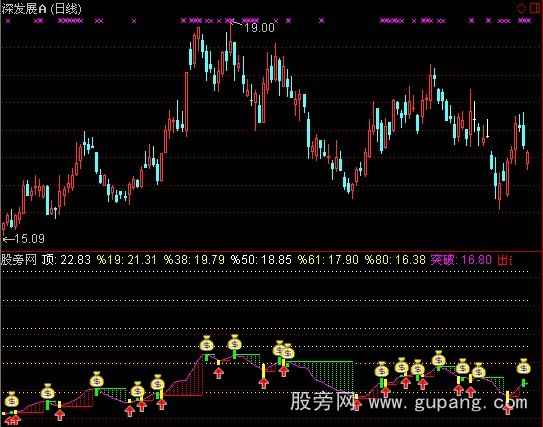Click the (日线) daily period label
The image size is (543, 427).
pos(66,9)
